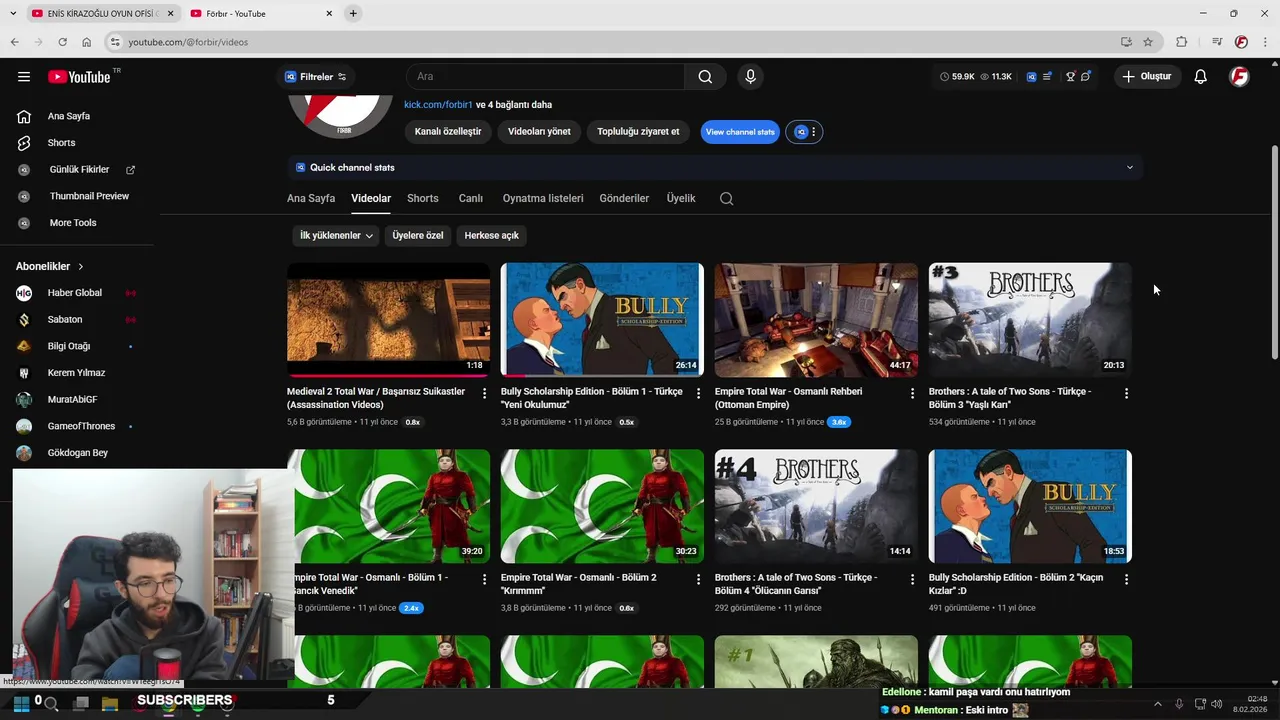
Task: Open the Bully Bölüm 1 video thumbnail
Action: tap(602, 320)
